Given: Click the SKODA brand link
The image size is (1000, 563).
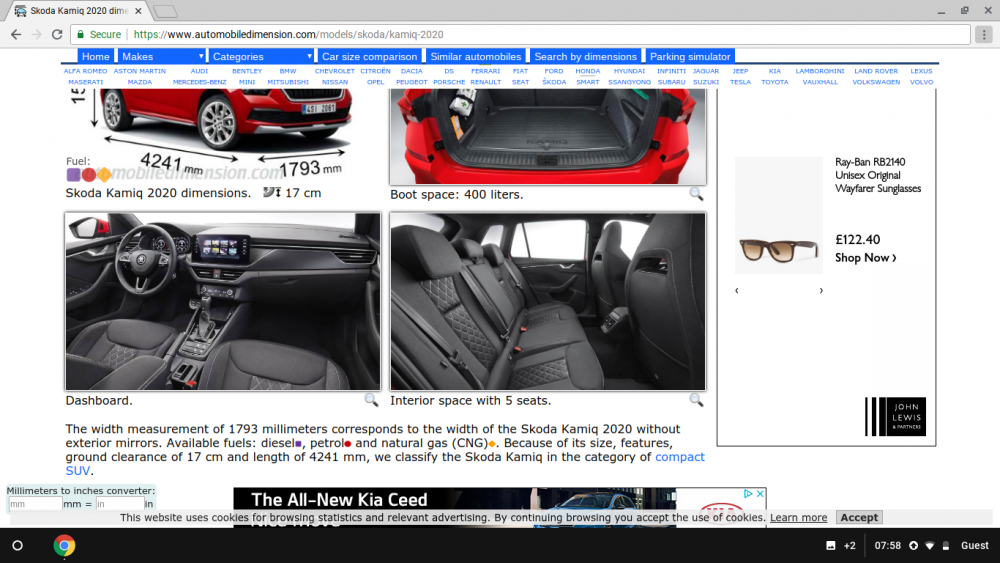Looking at the screenshot, I should tap(554, 82).
